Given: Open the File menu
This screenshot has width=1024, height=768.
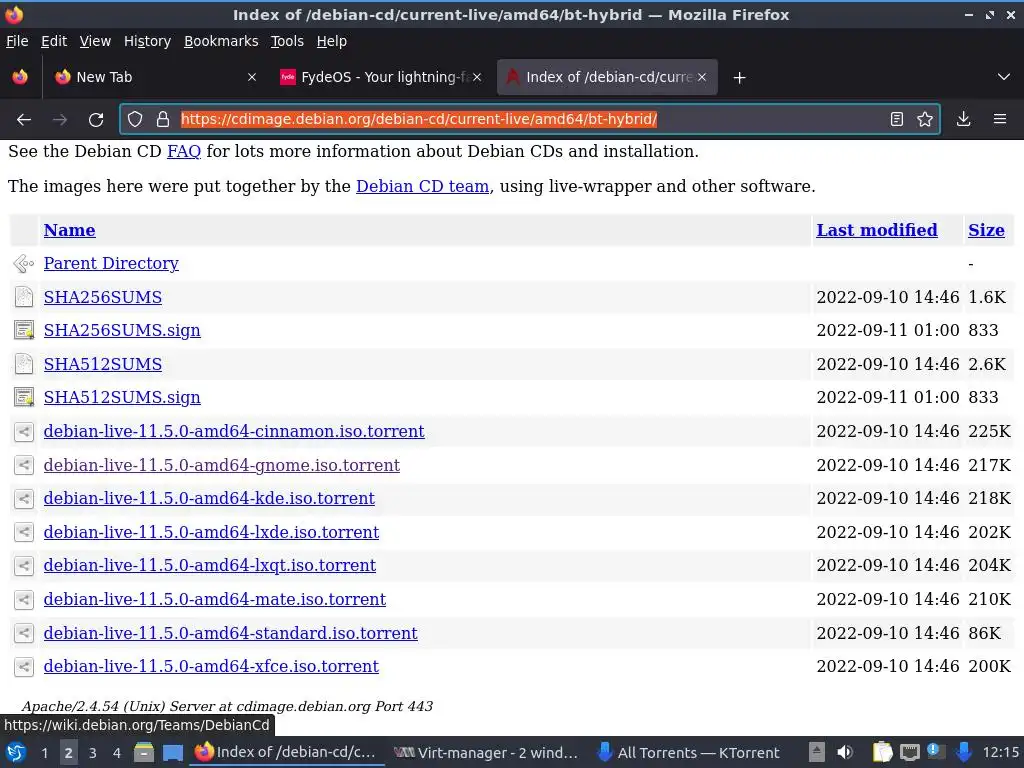Looking at the screenshot, I should click(17, 41).
